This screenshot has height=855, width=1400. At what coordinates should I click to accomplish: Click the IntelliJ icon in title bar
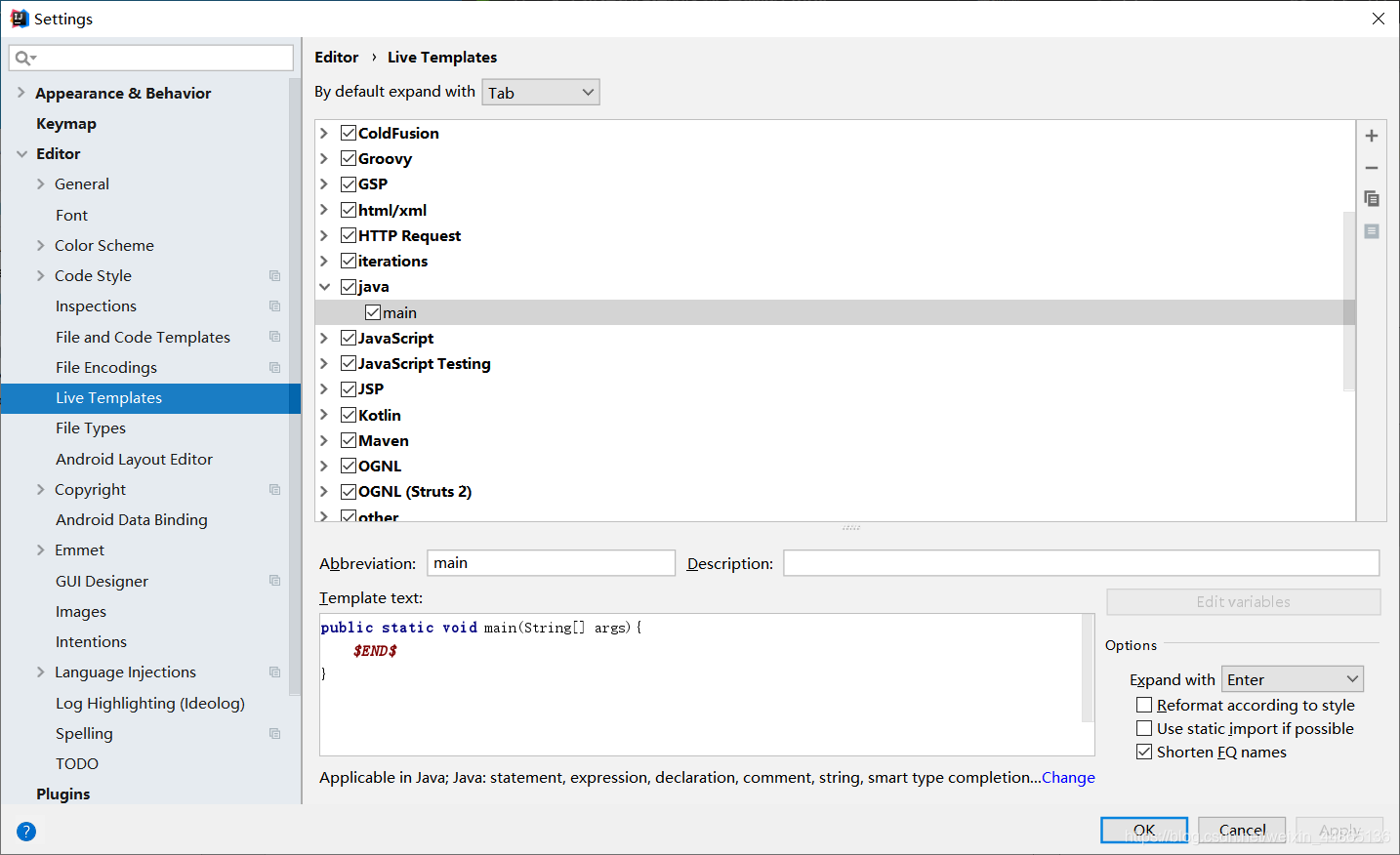click(20, 19)
